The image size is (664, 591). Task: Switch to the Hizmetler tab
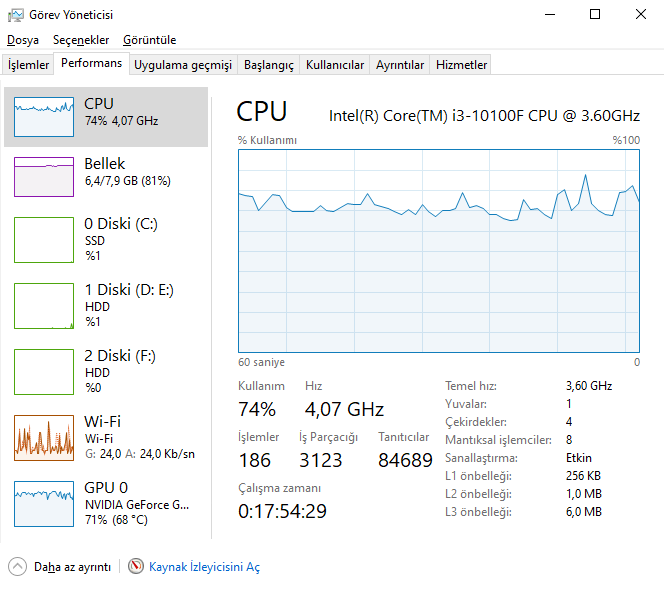(x=462, y=65)
